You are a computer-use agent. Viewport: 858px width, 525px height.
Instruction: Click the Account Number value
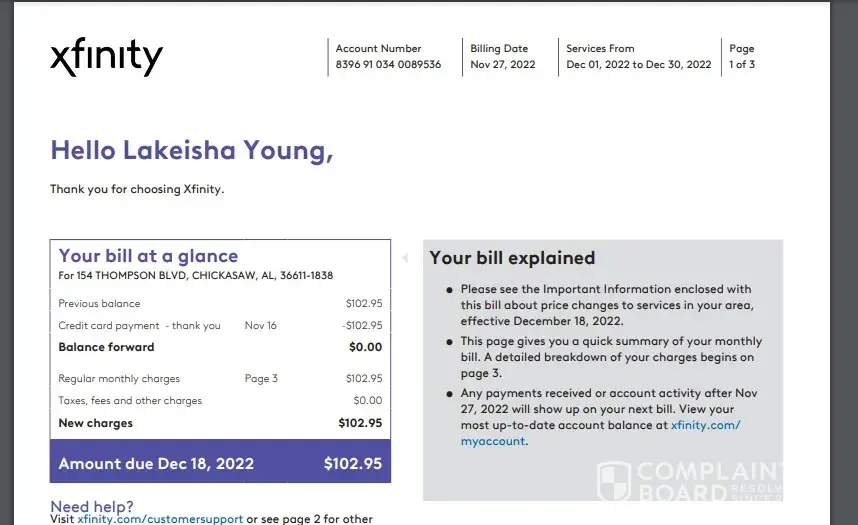tap(388, 65)
